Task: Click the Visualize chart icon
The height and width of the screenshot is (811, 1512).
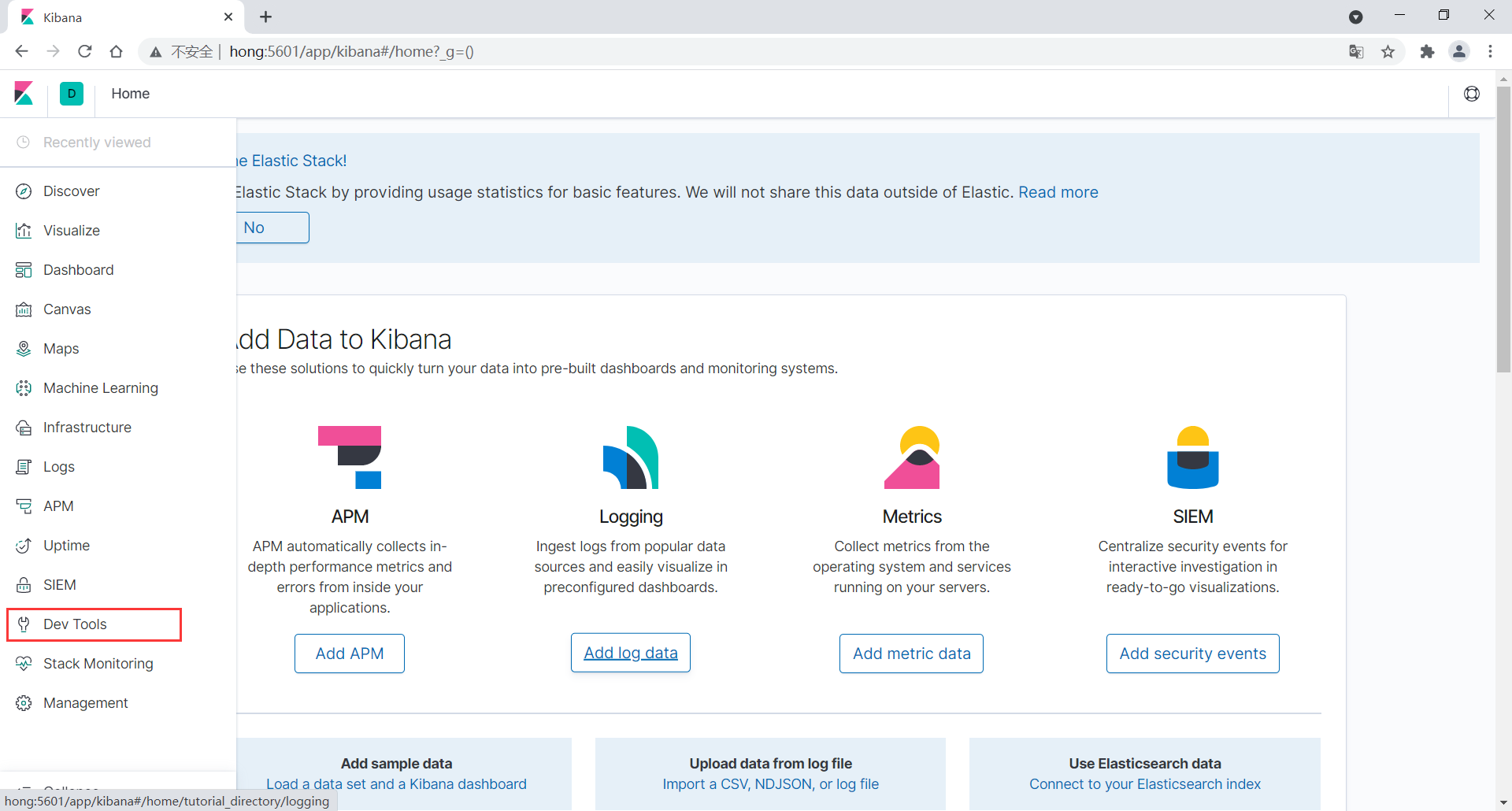Action: (24, 231)
